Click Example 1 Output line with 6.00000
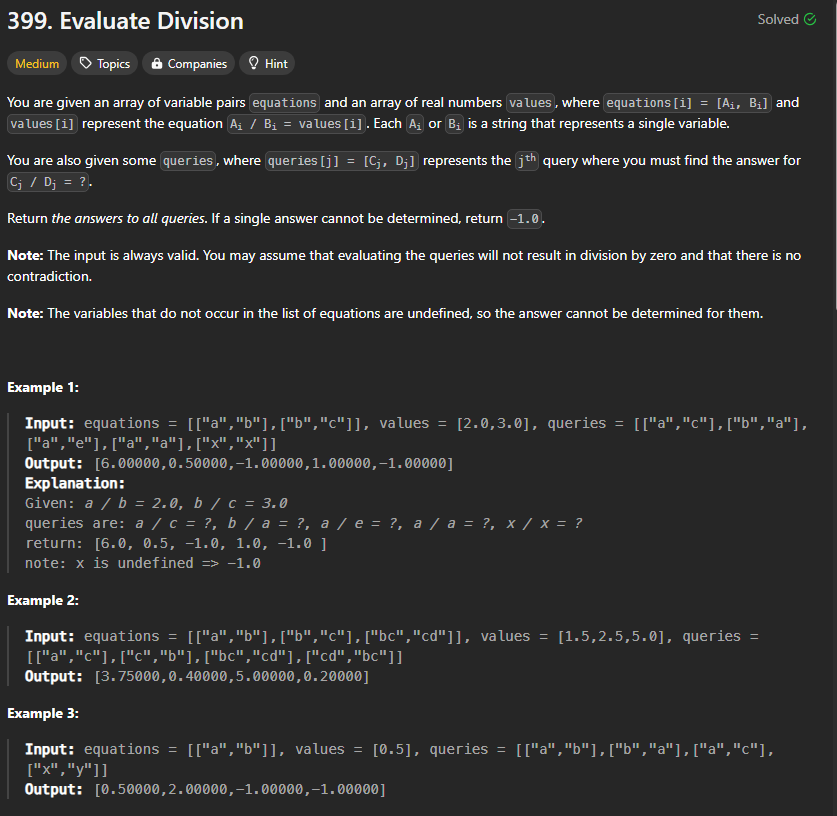The width and height of the screenshot is (837, 816). pyautogui.click(x=239, y=463)
